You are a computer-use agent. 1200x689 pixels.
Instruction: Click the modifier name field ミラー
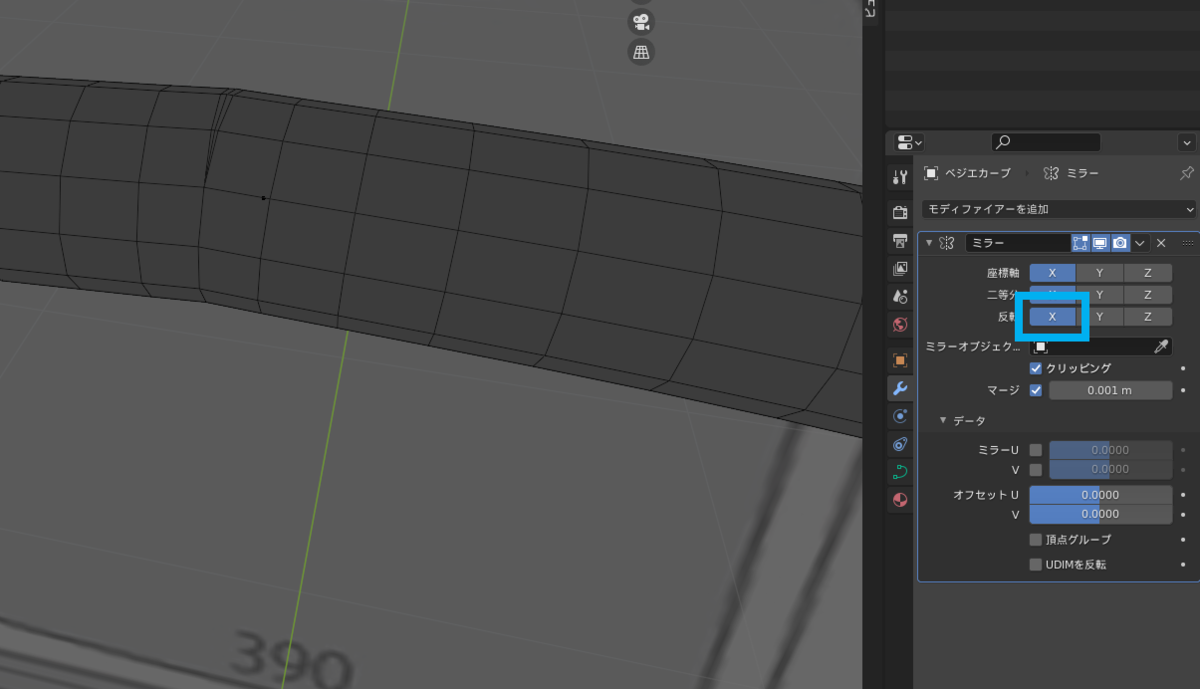pos(1017,243)
